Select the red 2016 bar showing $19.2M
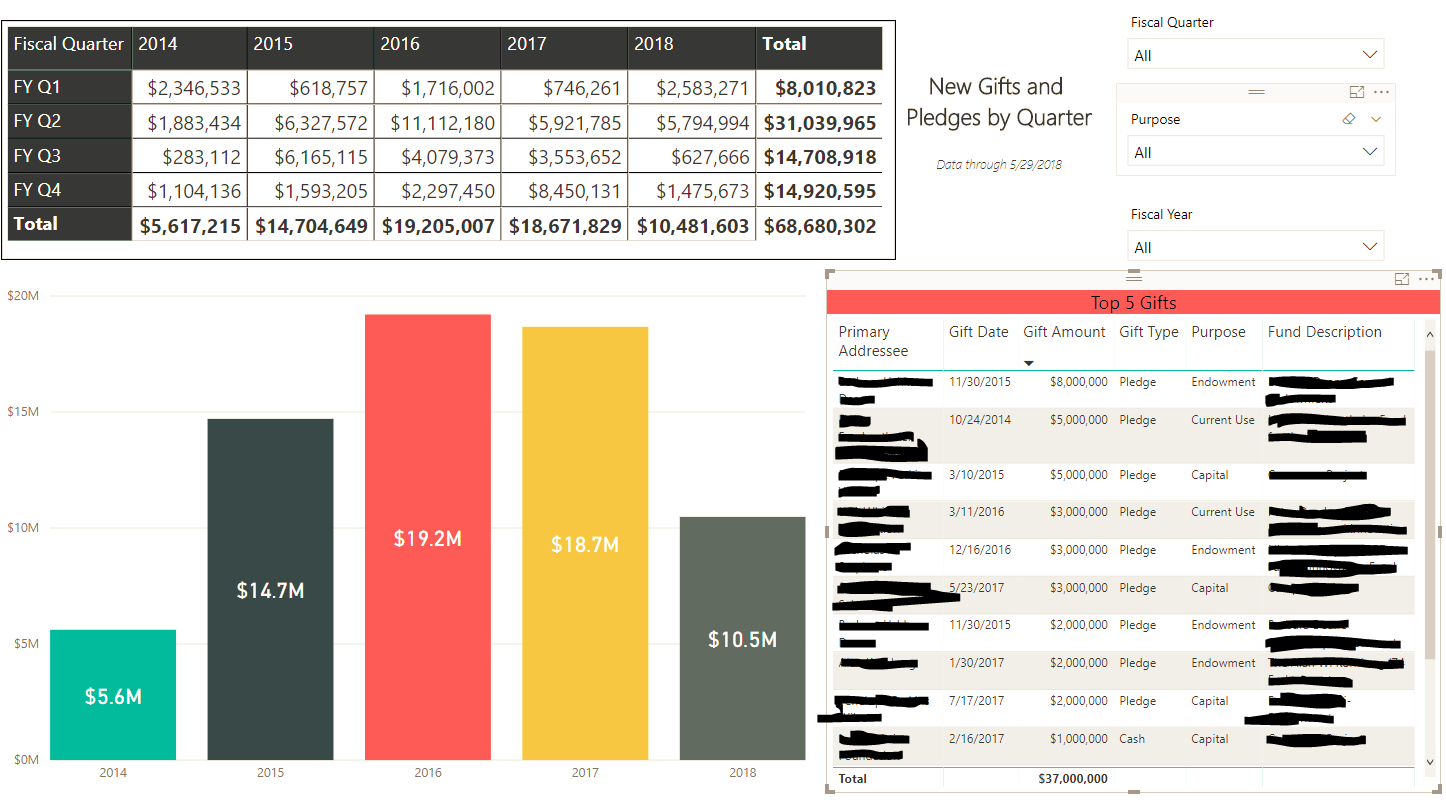 (428, 537)
